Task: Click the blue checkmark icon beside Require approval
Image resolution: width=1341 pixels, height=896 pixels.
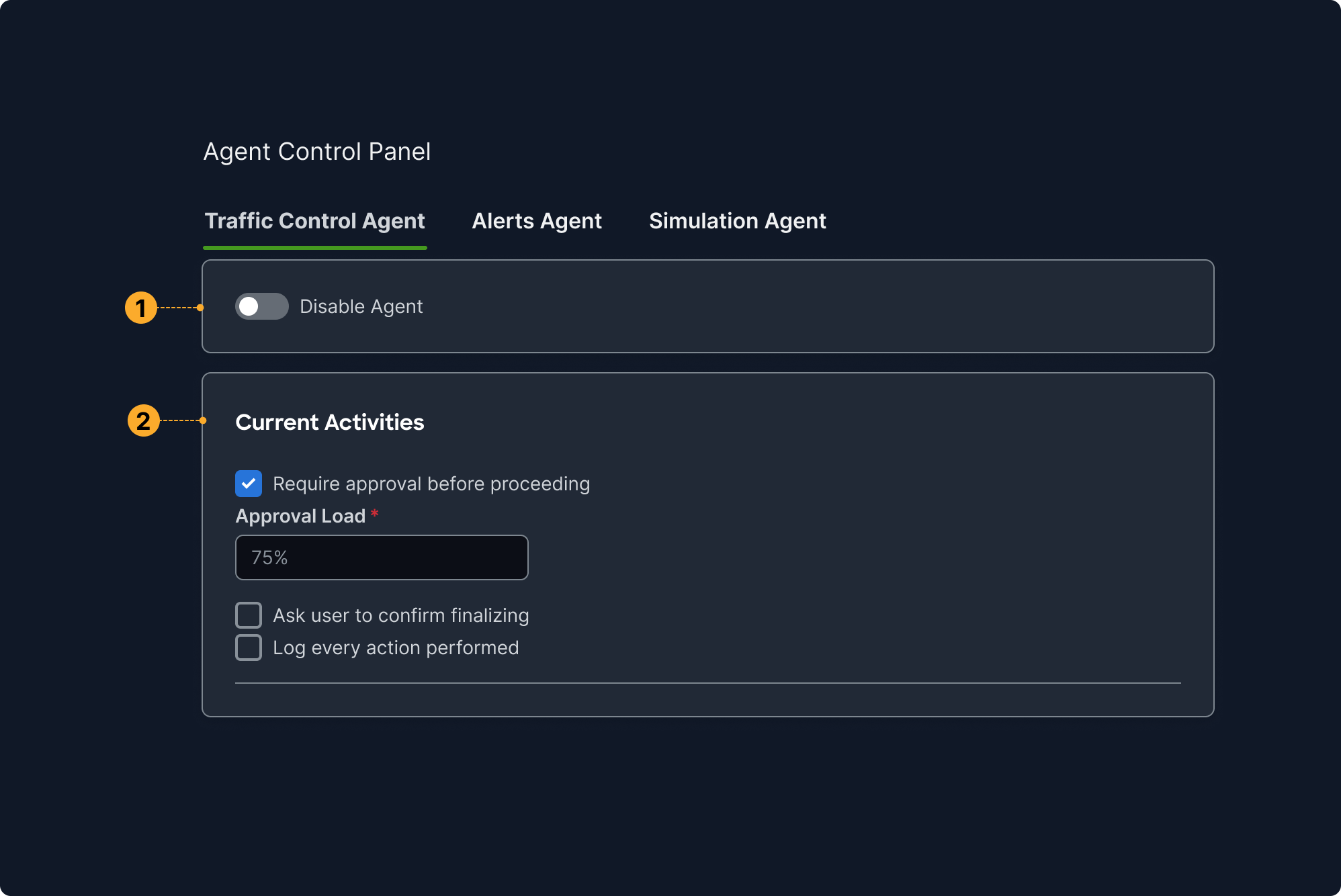Action: click(x=249, y=484)
